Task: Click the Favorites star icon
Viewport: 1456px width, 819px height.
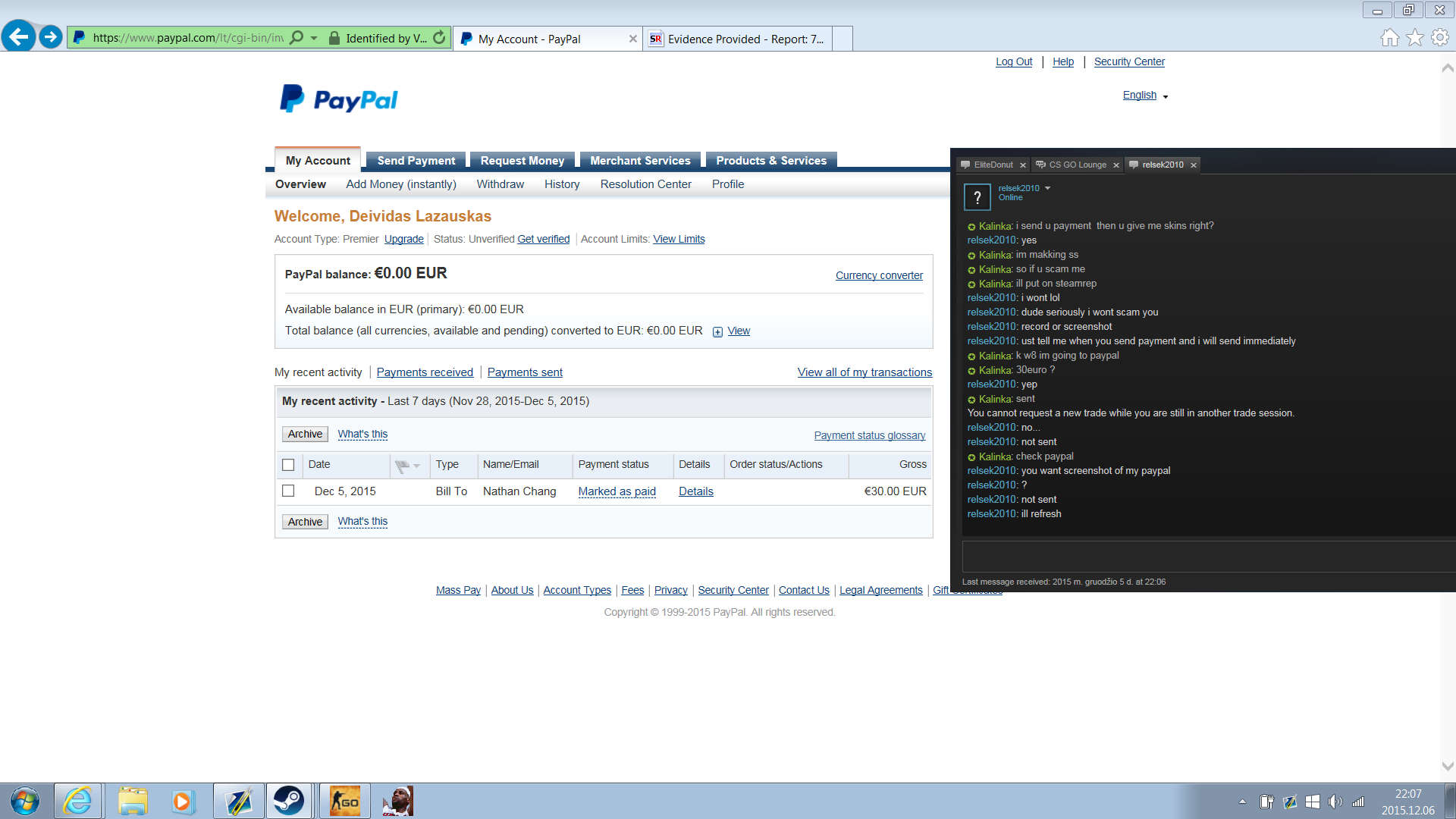Action: [1414, 38]
